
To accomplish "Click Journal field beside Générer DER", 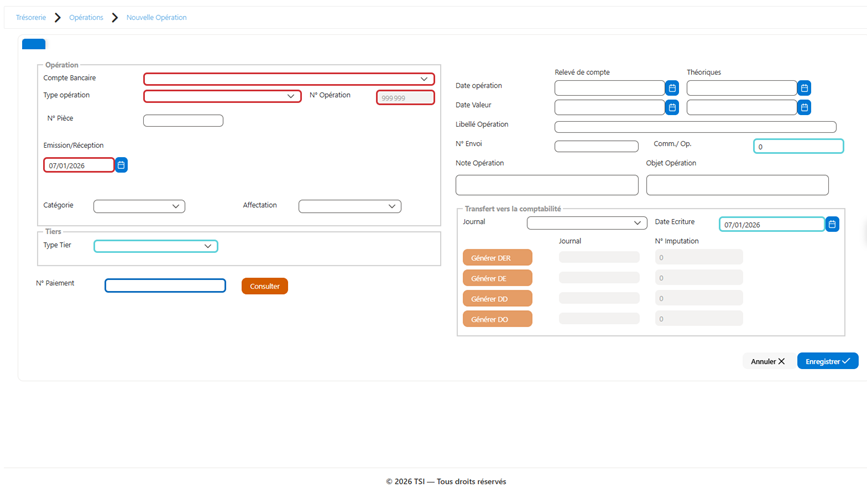I will click(x=599, y=257).
